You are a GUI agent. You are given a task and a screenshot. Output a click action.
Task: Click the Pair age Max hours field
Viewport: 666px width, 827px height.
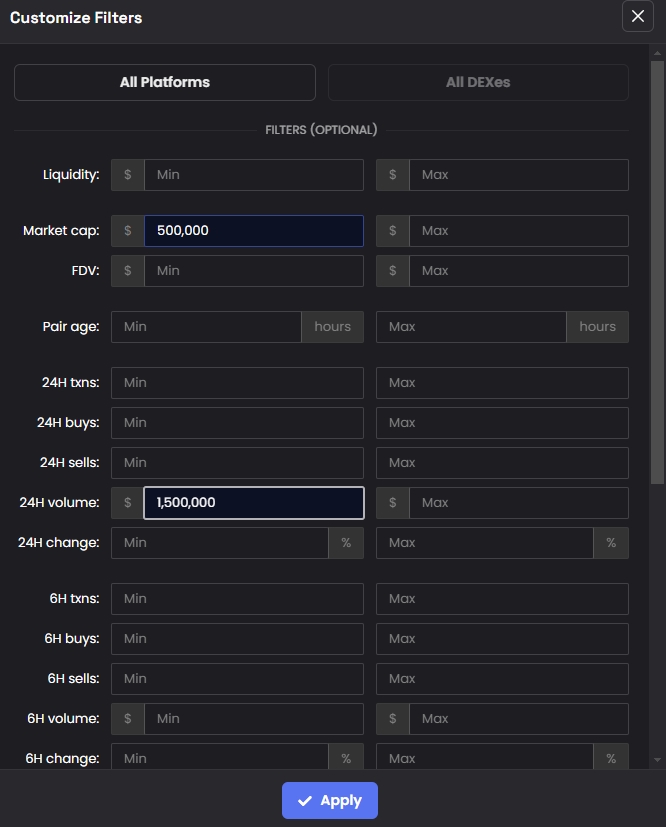click(471, 327)
